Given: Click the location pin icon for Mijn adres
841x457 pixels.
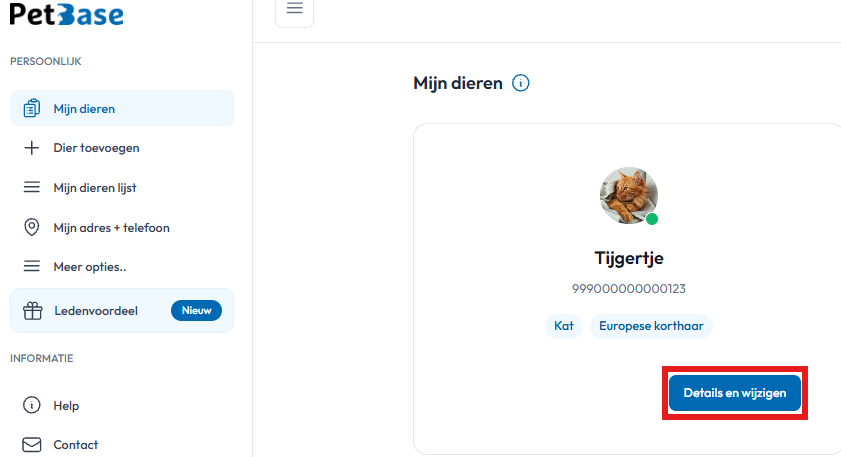Looking at the screenshot, I should click(x=32, y=227).
